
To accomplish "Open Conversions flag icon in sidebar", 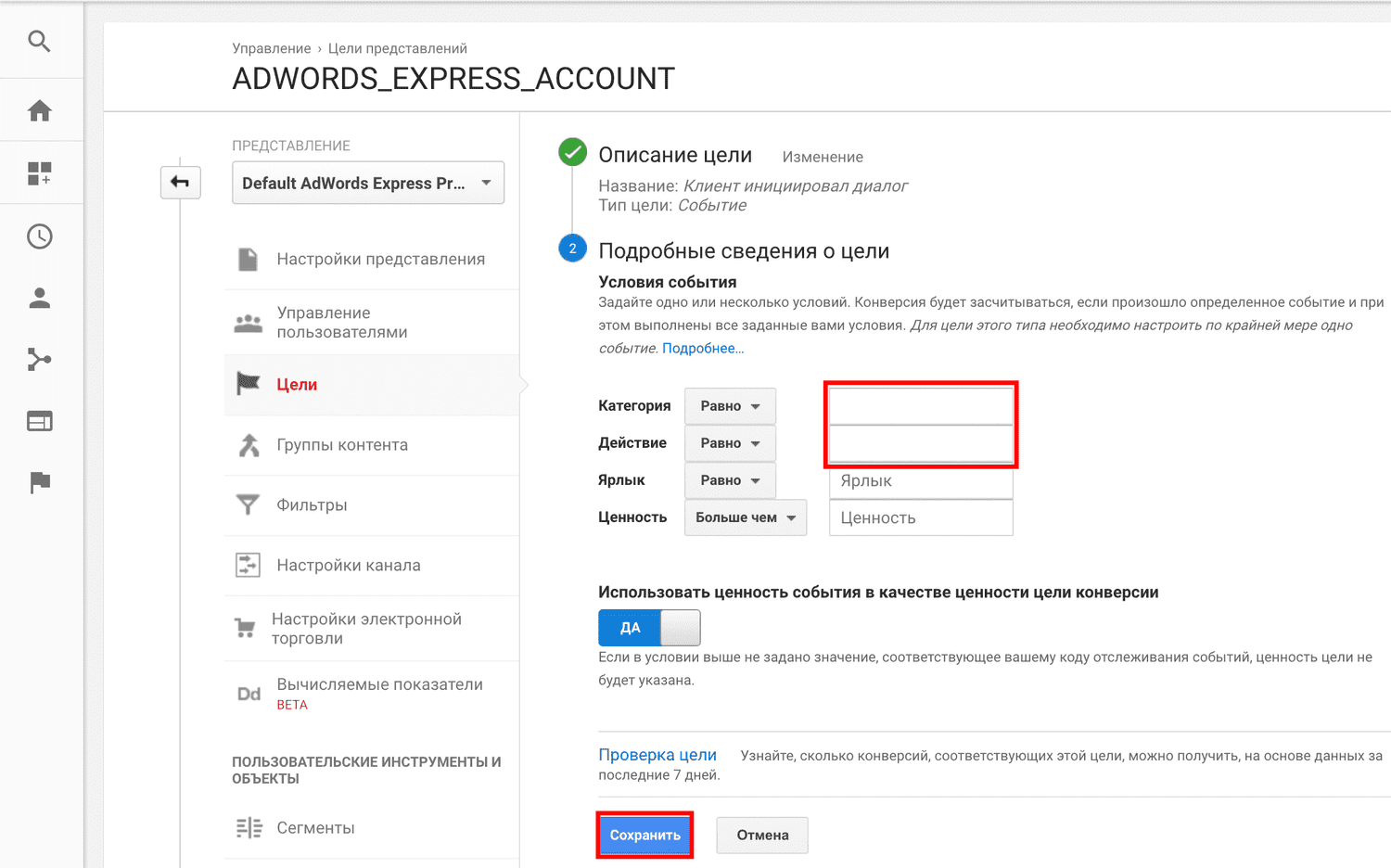I will click(39, 482).
